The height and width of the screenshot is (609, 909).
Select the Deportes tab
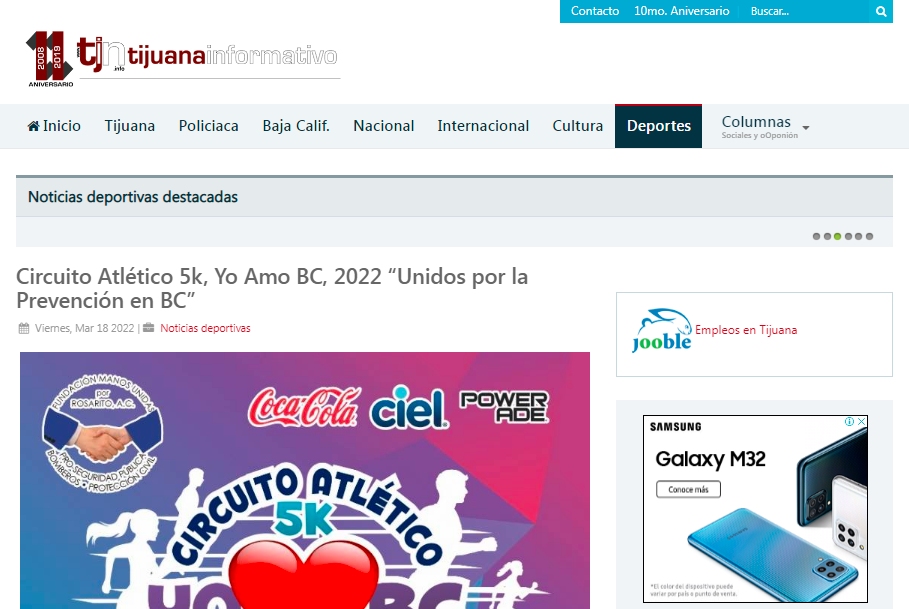pos(659,126)
